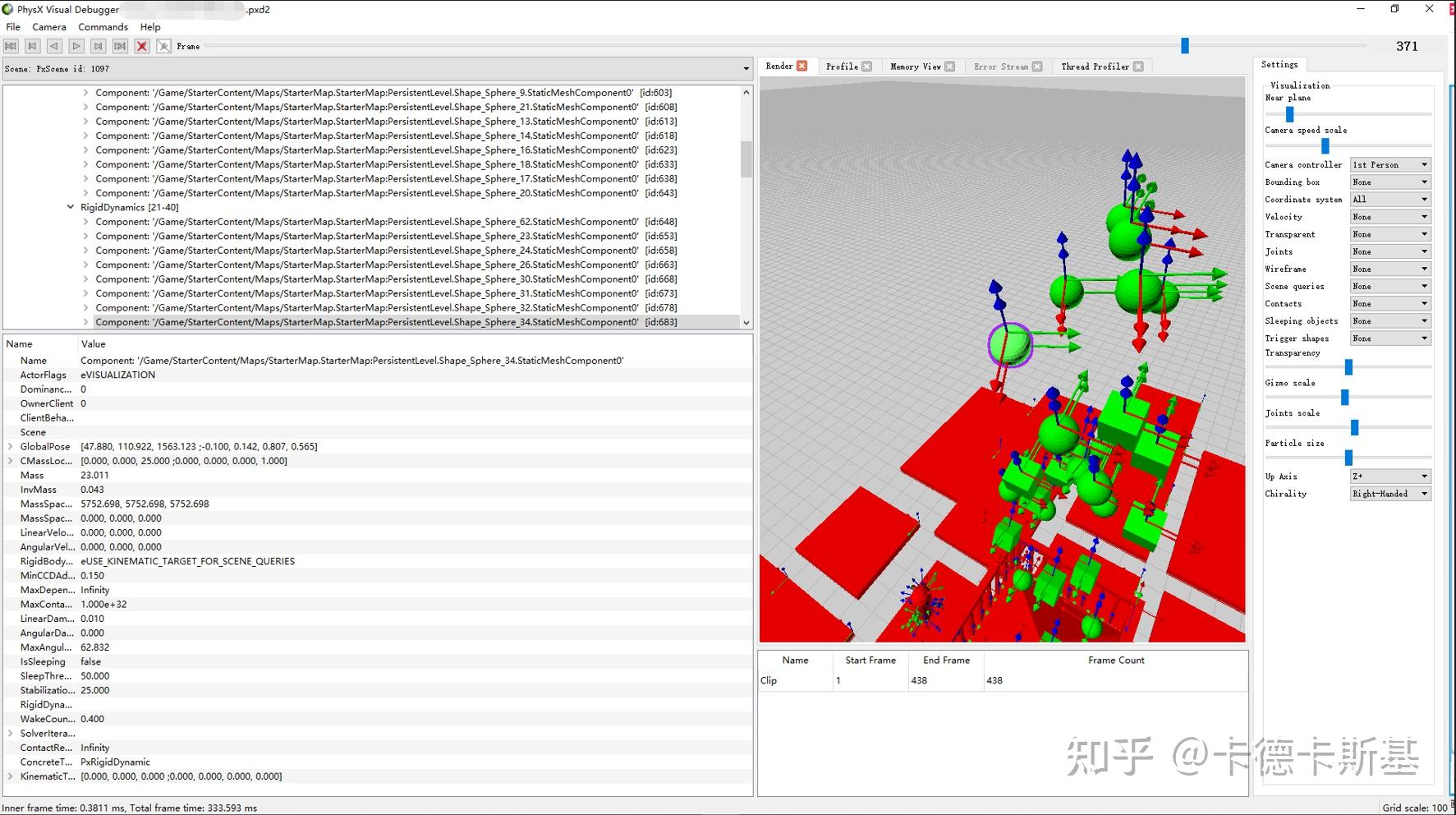Jump to last frame button
Screen dimensions: 1456x815
120,46
